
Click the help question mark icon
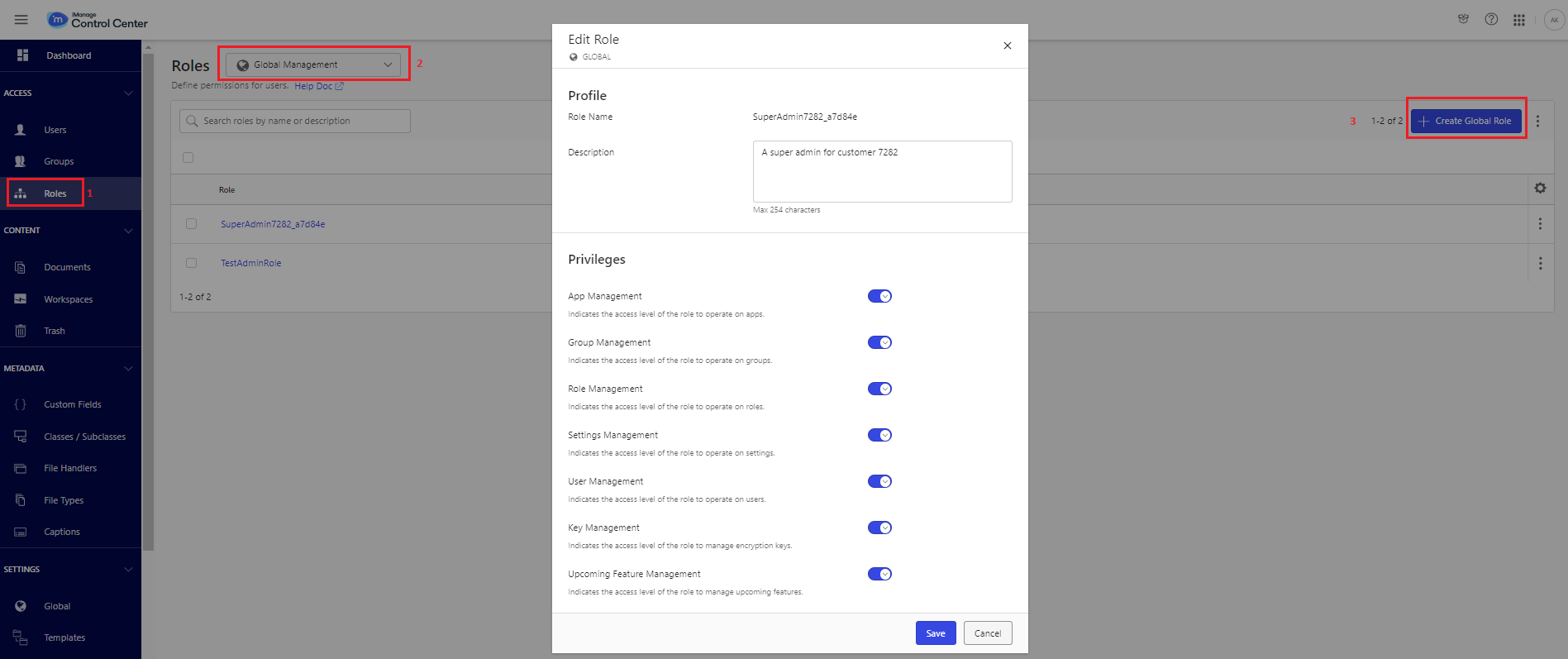pyautogui.click(x=1491, y=20)
